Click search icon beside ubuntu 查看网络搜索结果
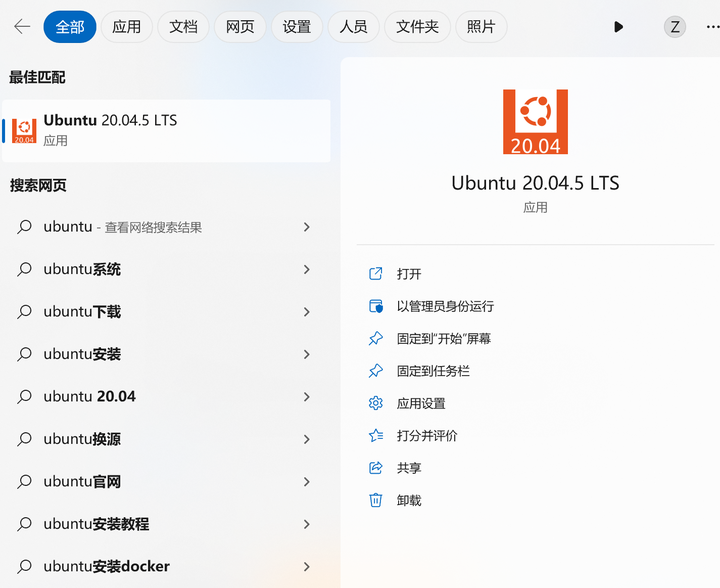Viewport: 720px width, 588px height. 24,227
